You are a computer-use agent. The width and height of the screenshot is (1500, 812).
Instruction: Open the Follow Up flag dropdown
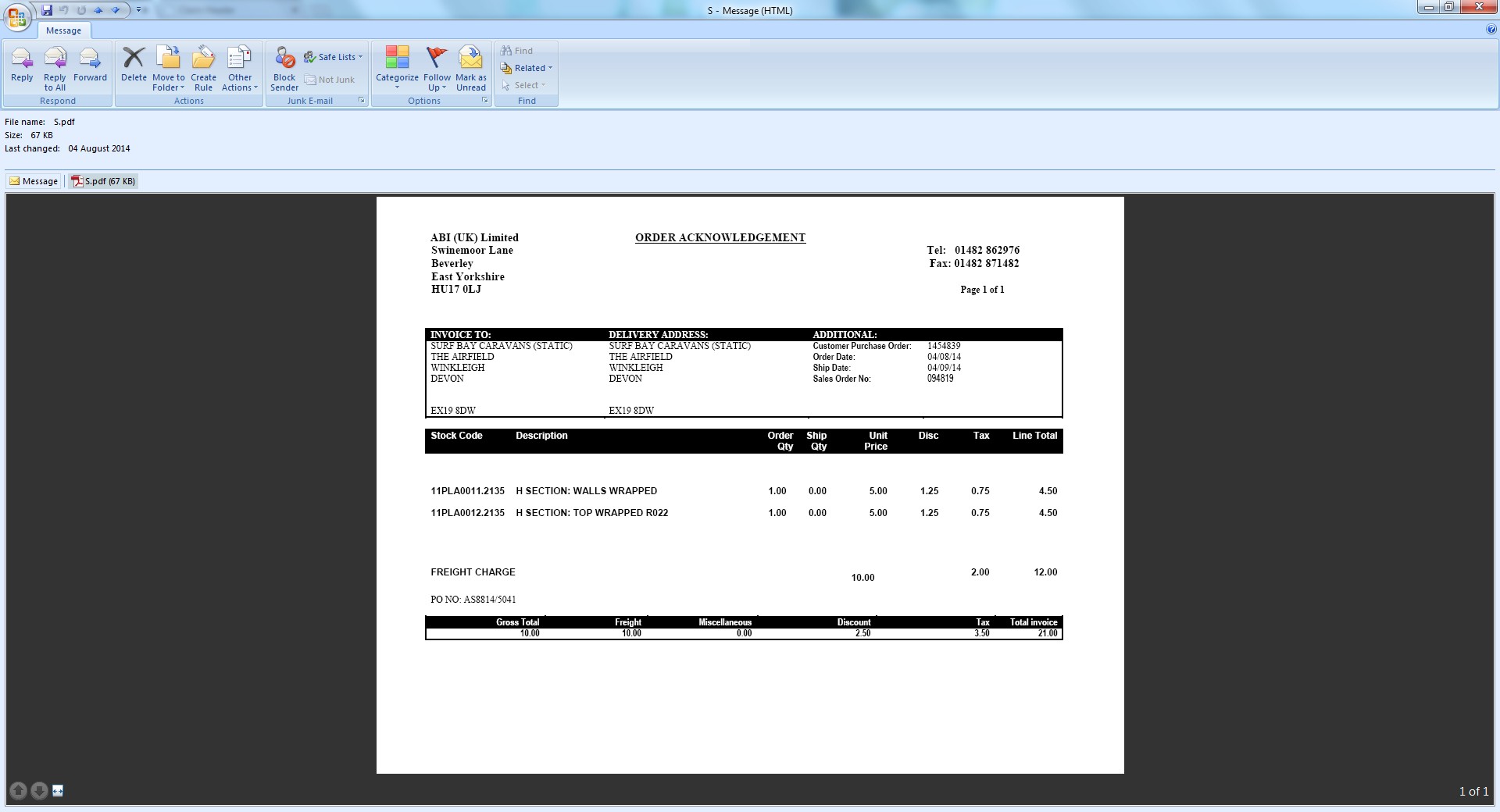point(437,82)
